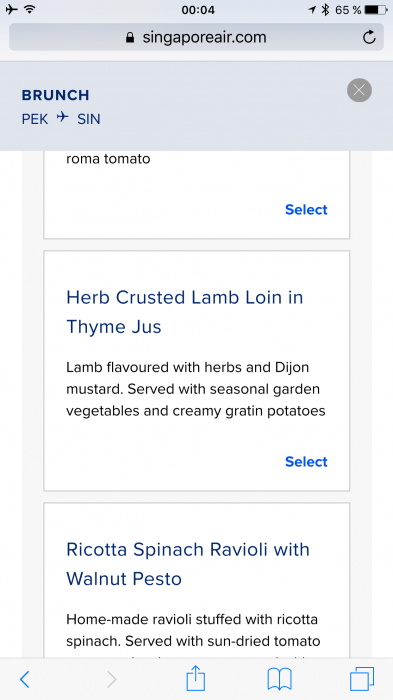Tap the BRUNCH header label

(x=55, y=95)
